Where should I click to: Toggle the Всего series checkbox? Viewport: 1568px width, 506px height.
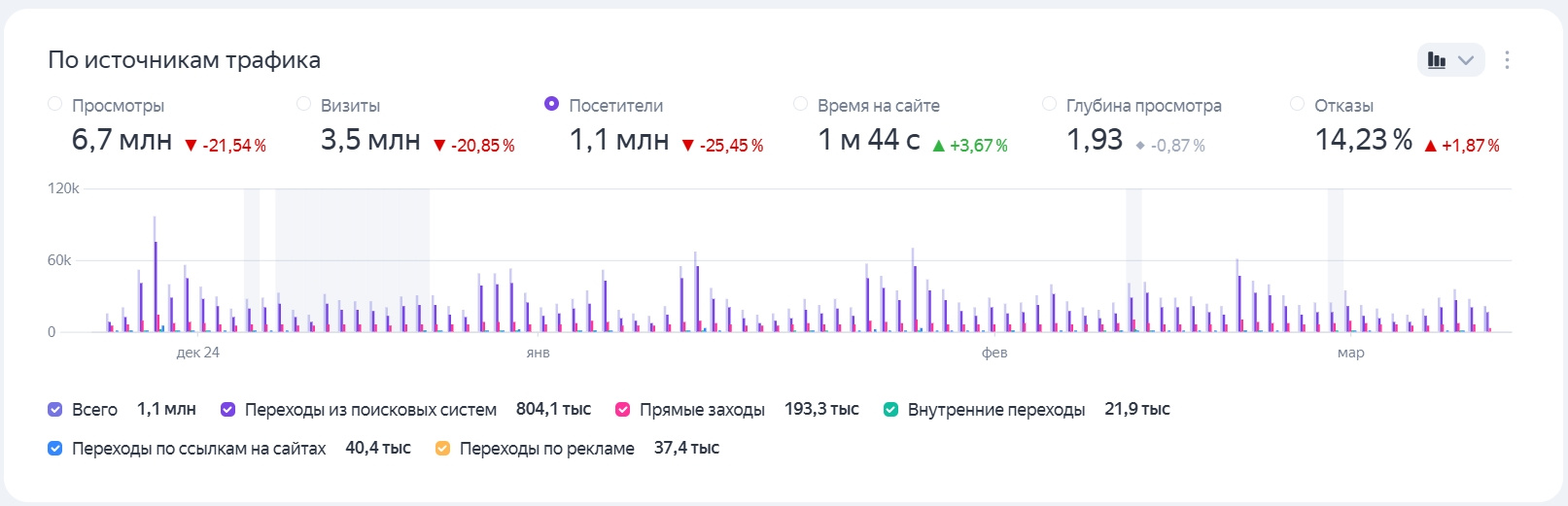pyautogui.click(x=55, y=410)
